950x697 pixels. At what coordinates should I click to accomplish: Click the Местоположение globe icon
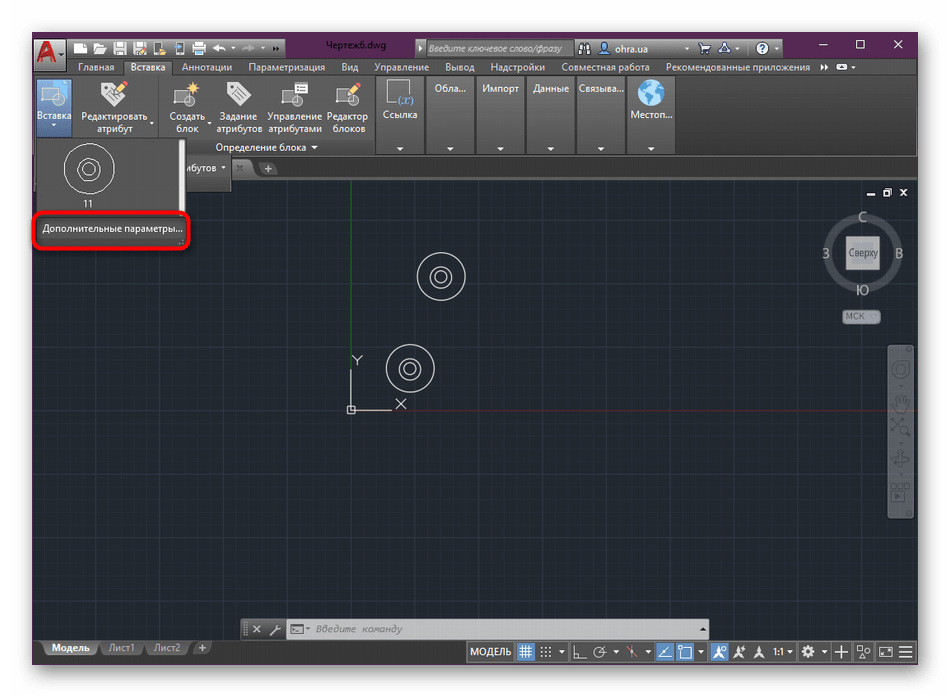(651, 94)
